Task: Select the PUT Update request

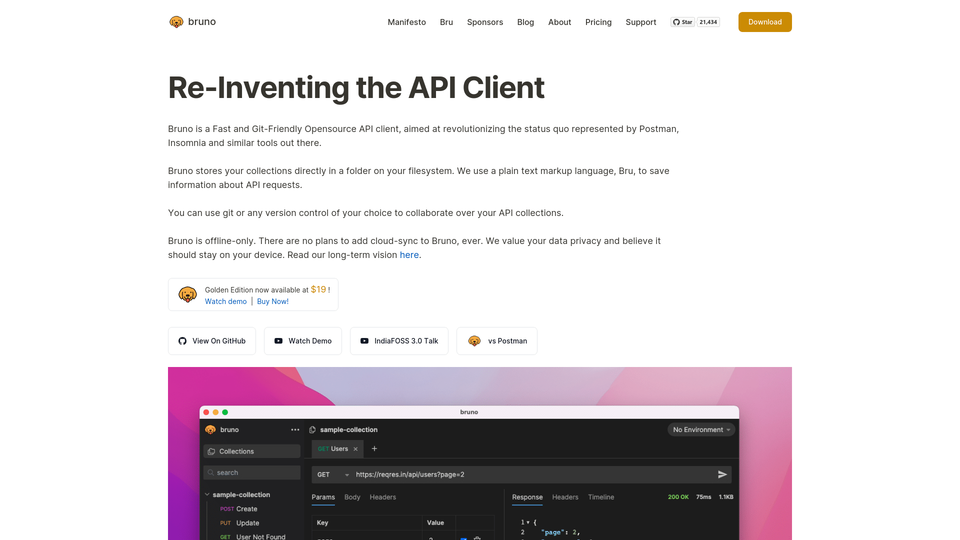Action: click(239, 523)
